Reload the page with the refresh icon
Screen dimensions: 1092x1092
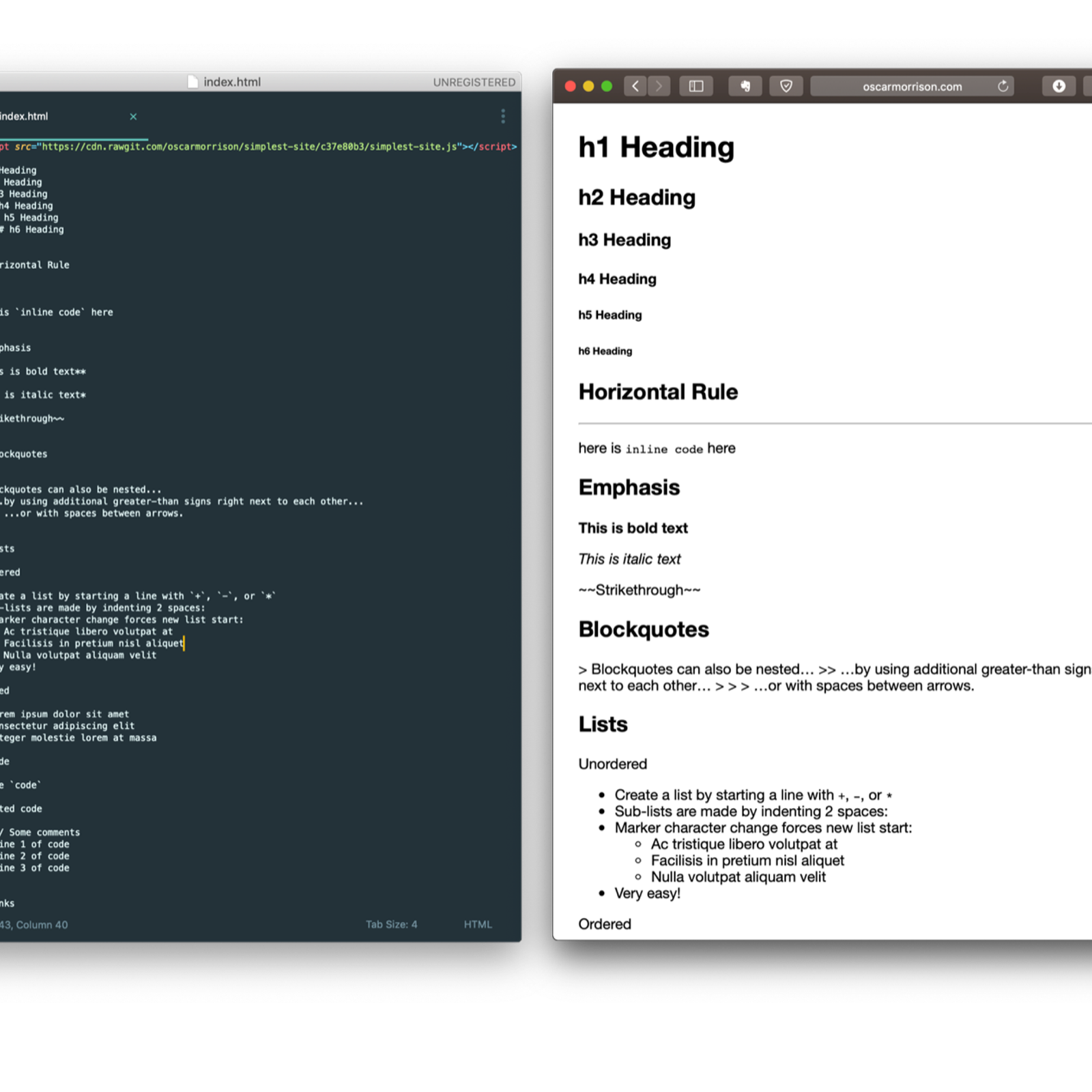[x=1003, y=86]
